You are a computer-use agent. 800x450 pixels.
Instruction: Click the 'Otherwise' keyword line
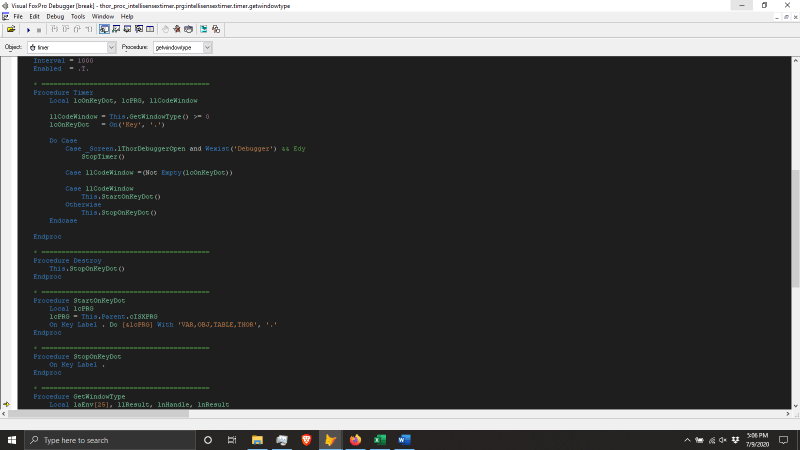(x=83, y=205)
